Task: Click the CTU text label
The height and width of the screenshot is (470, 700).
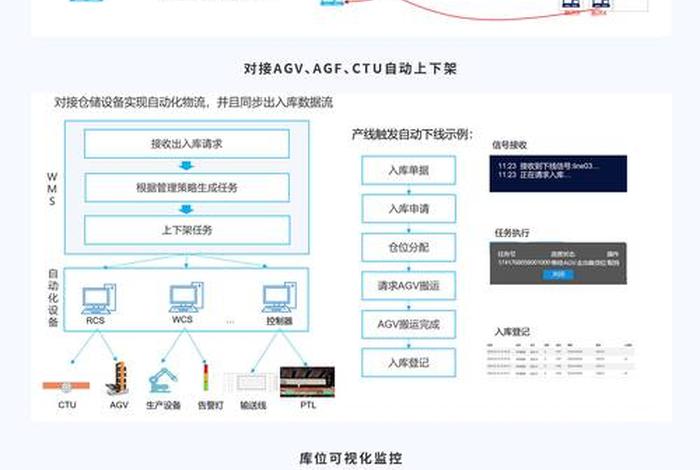Action: (x=67, y=405)
